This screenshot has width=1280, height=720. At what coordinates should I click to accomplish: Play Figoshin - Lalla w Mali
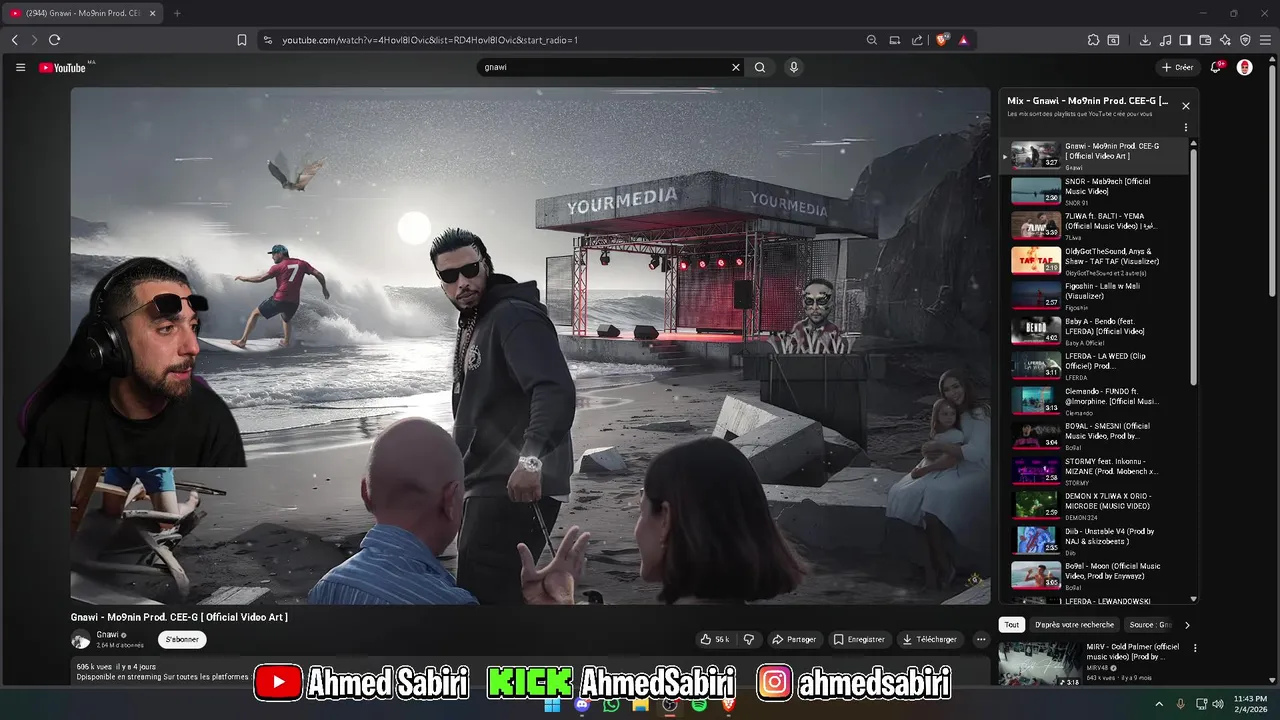point(1094,295)
